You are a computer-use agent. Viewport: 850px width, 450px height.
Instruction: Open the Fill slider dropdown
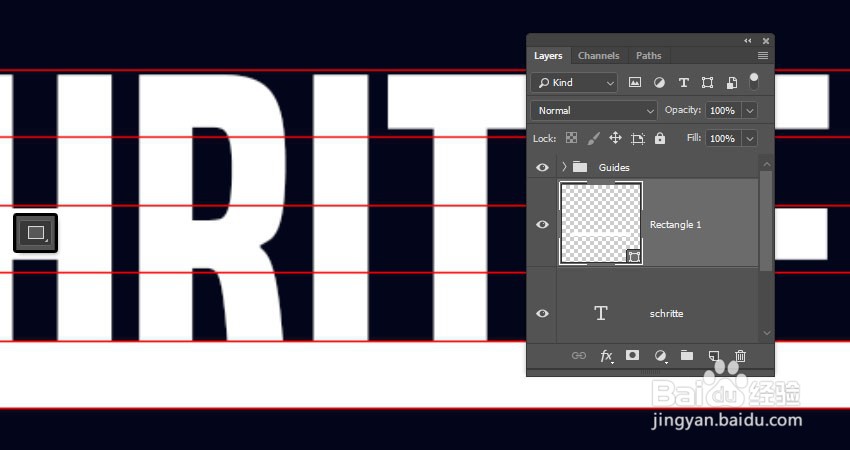click(750, 139)
